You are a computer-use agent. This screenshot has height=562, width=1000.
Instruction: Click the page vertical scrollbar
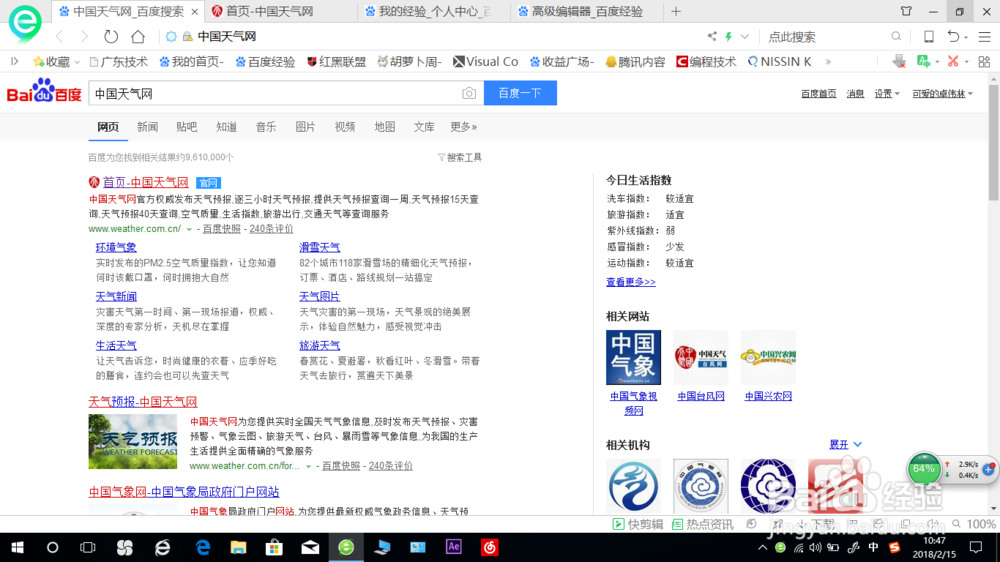[994, 144]
